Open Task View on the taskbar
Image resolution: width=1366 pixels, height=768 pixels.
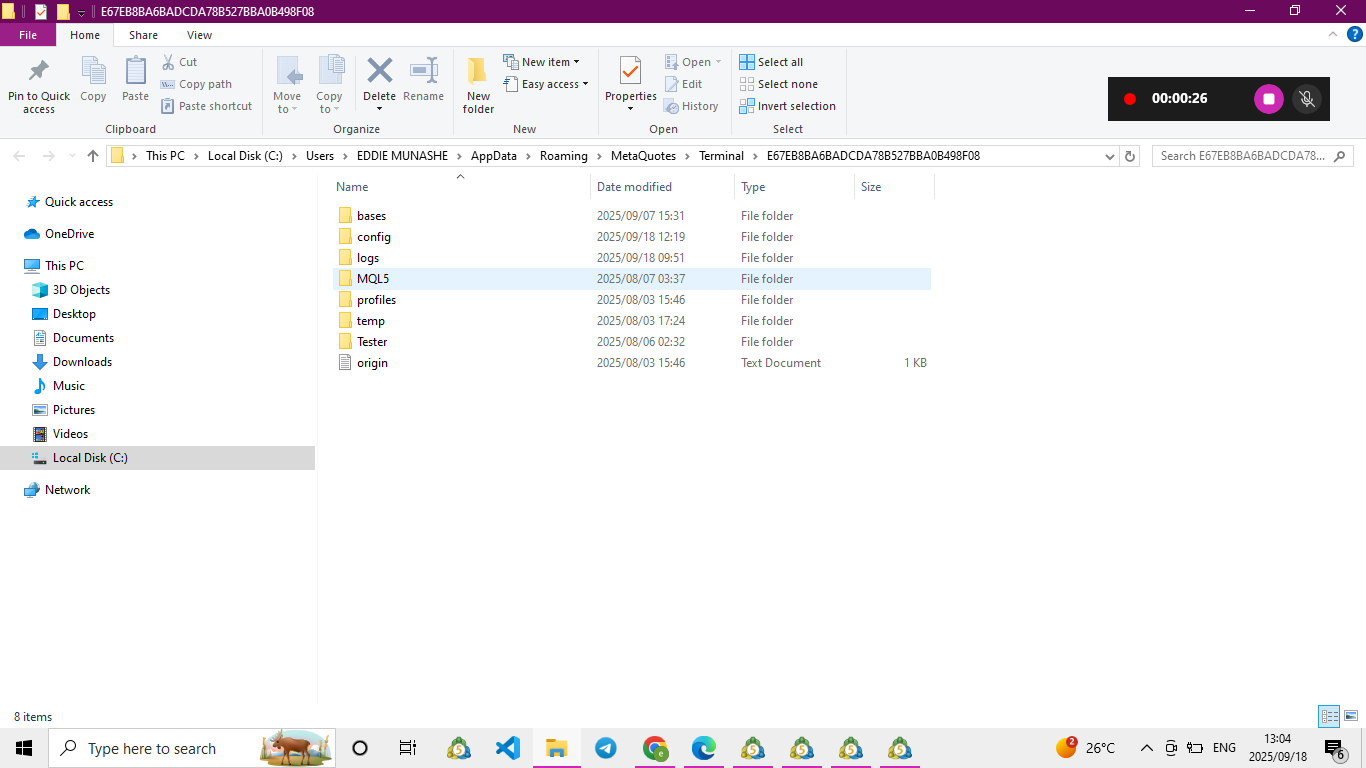(x=408, y=748)
